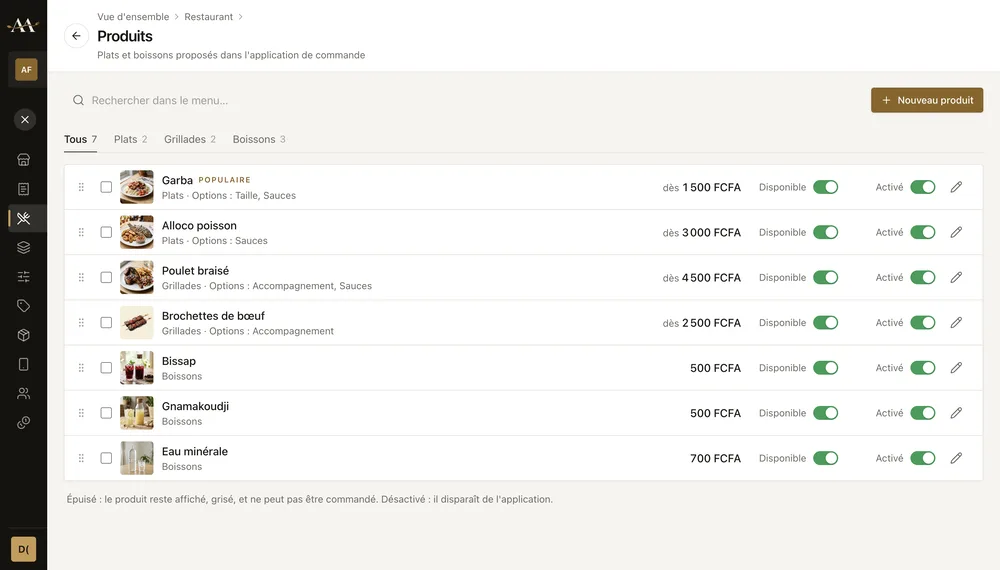
Task: Click the drag handle of Eau minérale row
Action: click(x=81, y=458)
